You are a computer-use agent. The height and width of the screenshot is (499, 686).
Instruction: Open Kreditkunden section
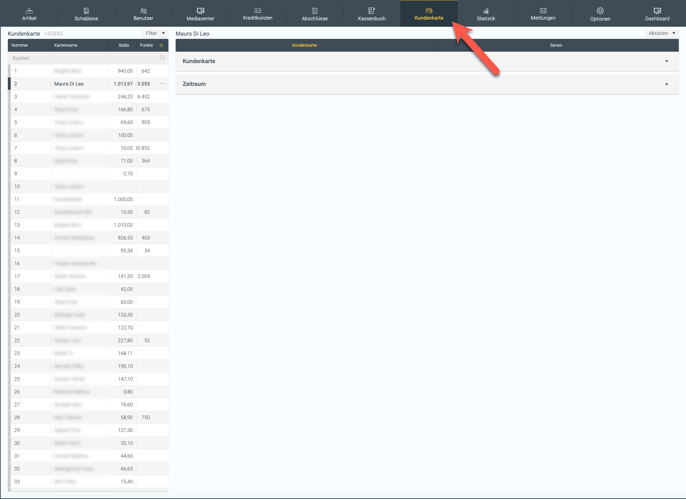pyautogui.click(x=257, y=14)
